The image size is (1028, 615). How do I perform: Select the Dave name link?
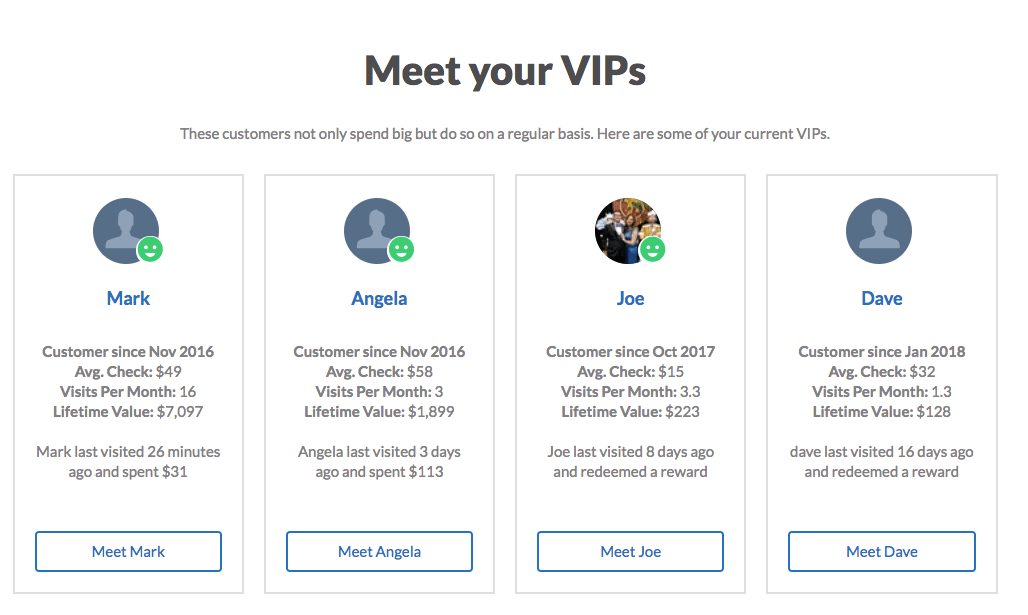pyautogui.click(x=881, y=298)
